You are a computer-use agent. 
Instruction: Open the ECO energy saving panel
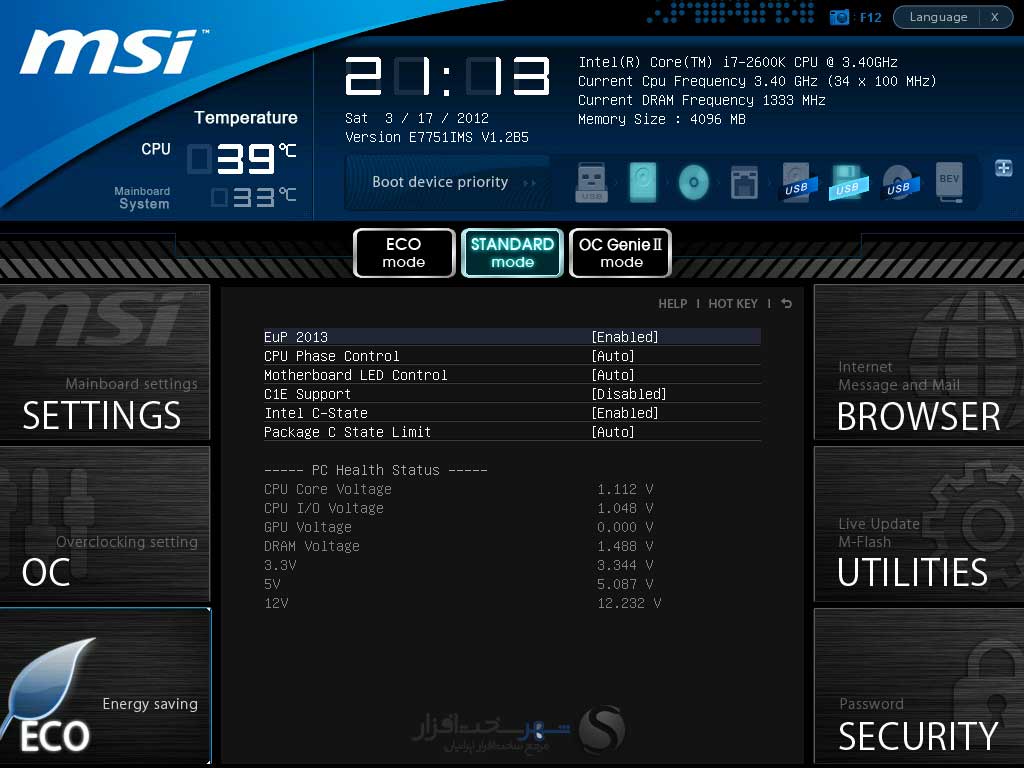coord(105,686)
